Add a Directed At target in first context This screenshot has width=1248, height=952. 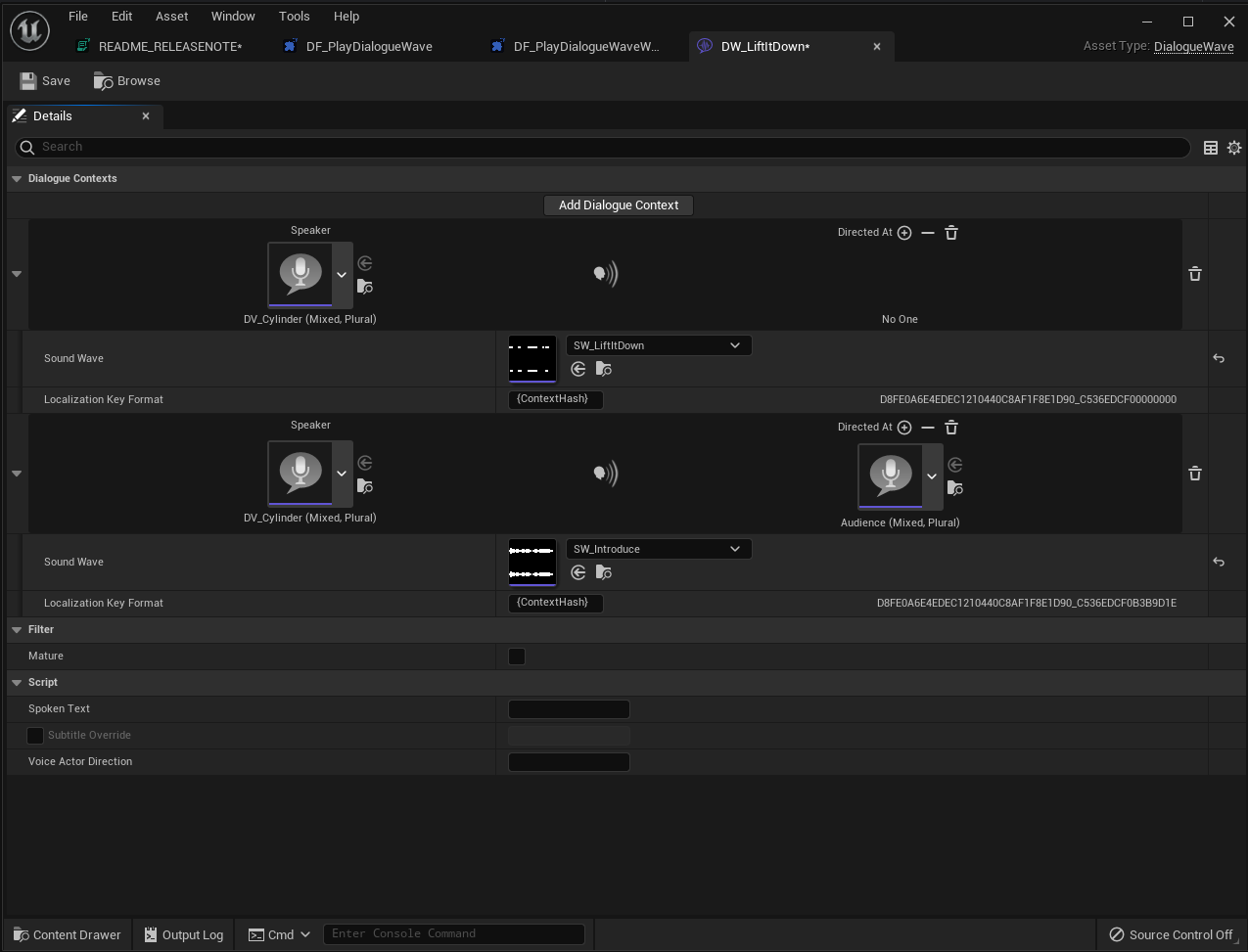(904, 233)
